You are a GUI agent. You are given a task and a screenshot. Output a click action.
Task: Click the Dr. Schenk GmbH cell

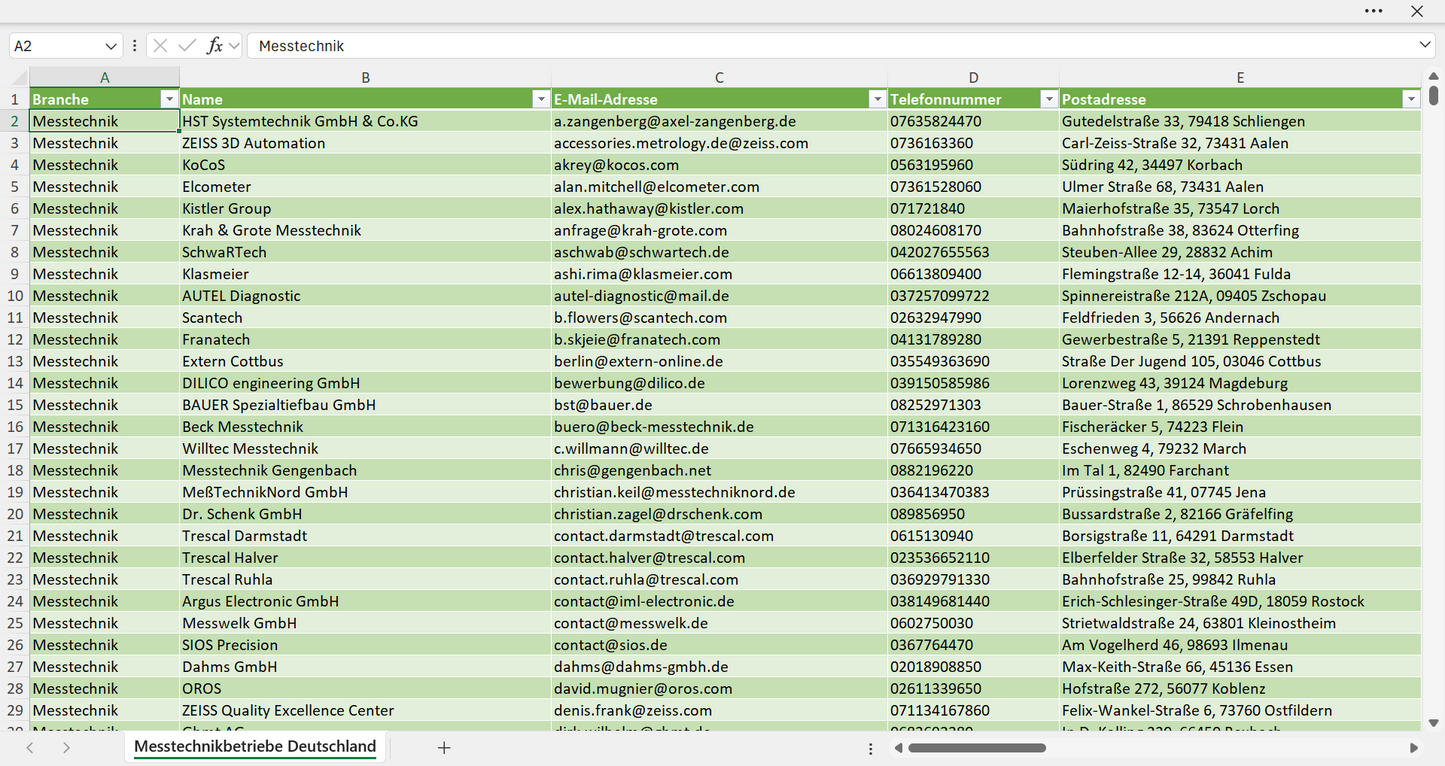point(366,514)
